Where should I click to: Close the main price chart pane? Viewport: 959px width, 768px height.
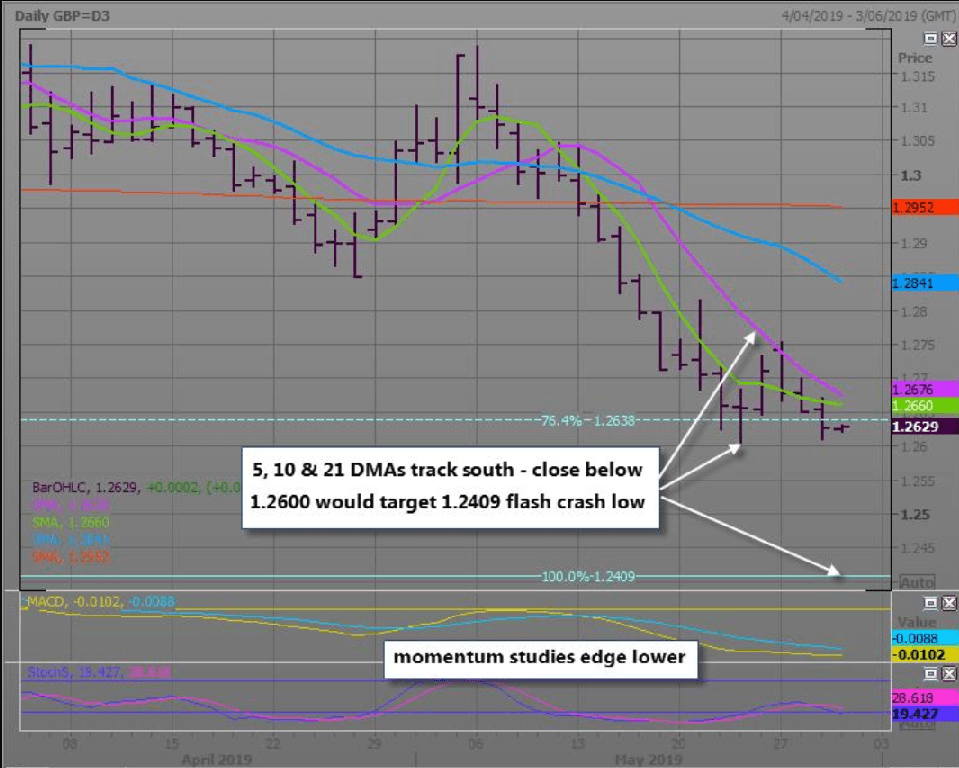click(x=948, y=38)
